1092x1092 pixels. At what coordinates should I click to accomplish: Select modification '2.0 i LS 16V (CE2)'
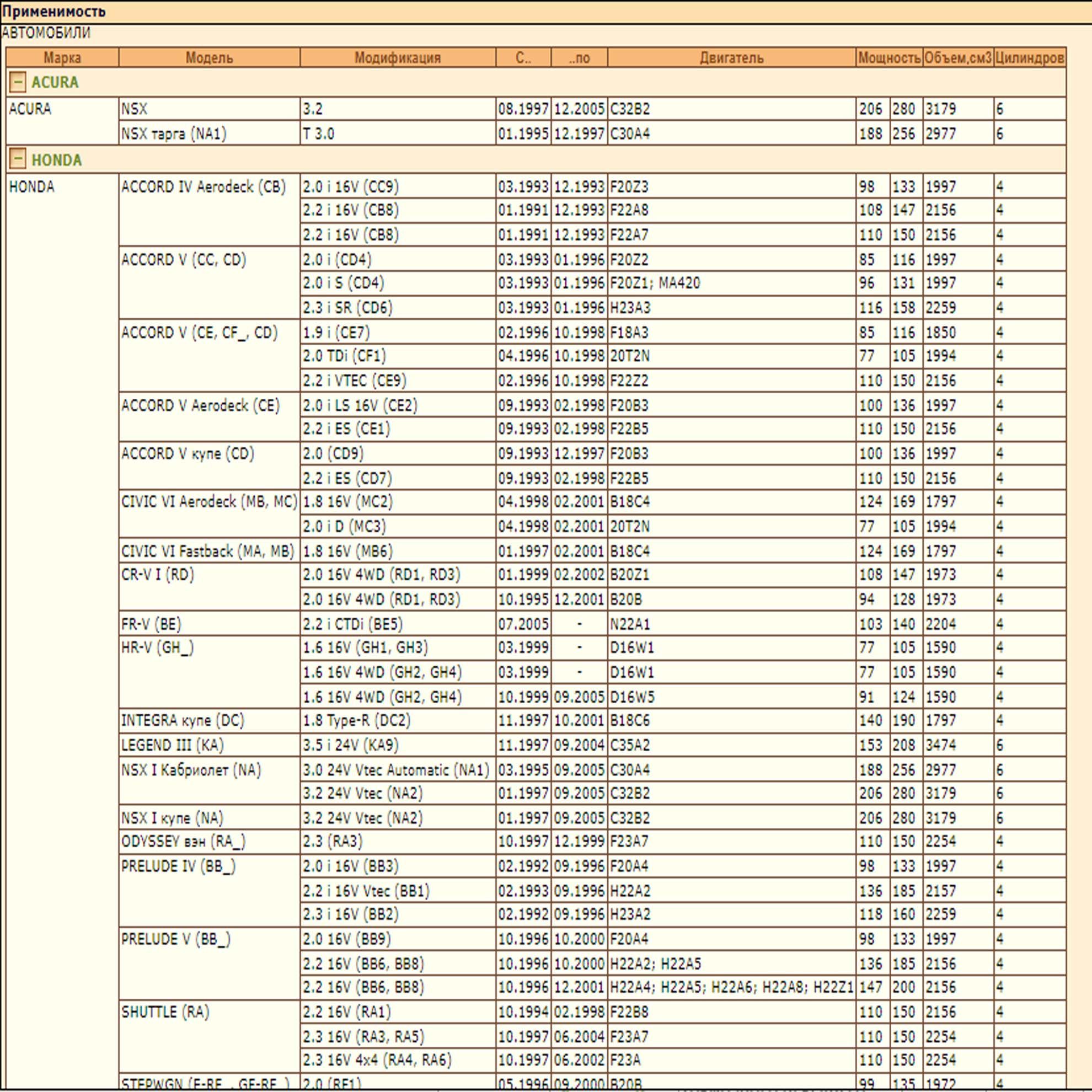pos(397,405)
